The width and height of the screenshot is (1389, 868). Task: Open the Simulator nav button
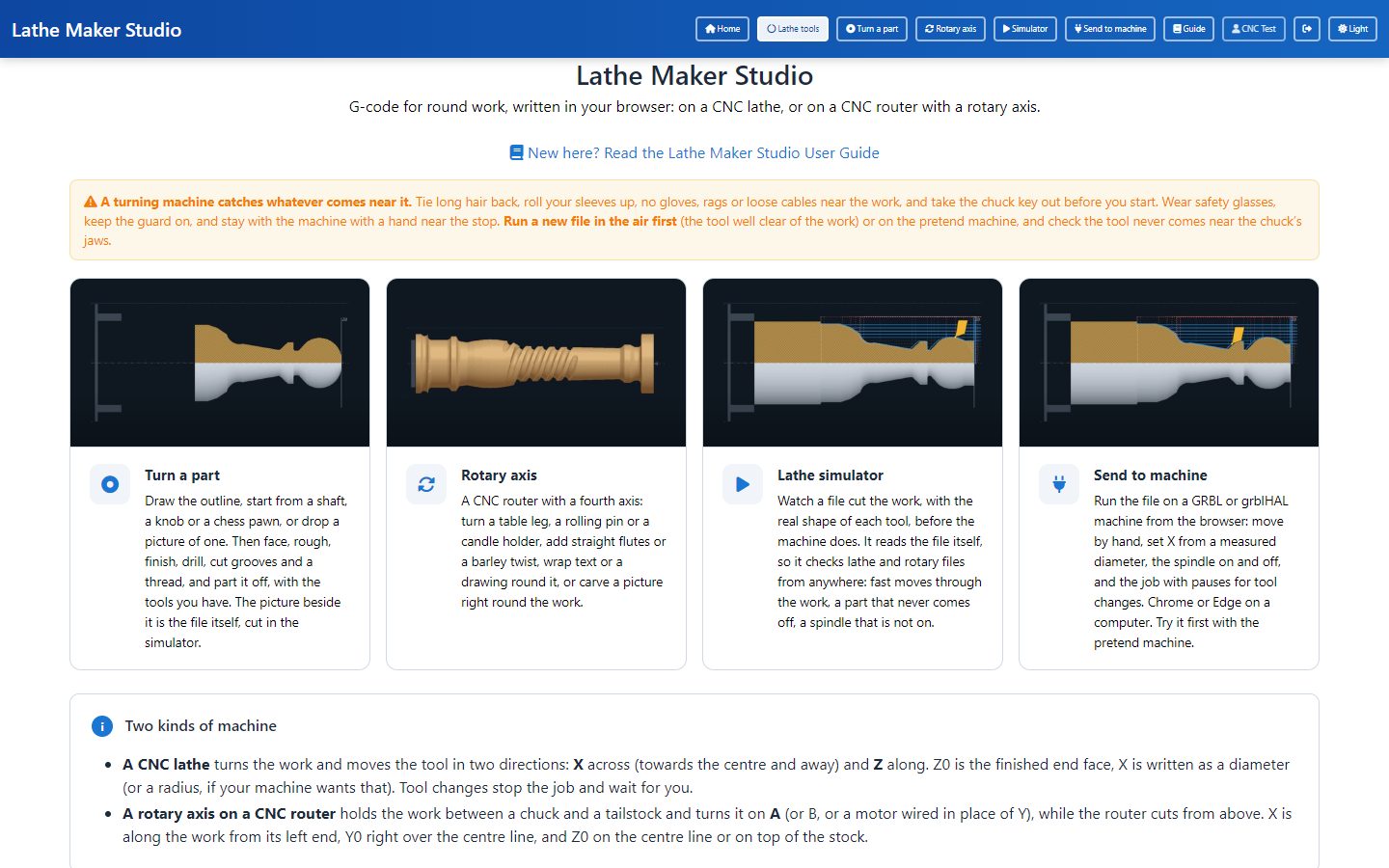pyautogui.click(x=1024, y=29)
